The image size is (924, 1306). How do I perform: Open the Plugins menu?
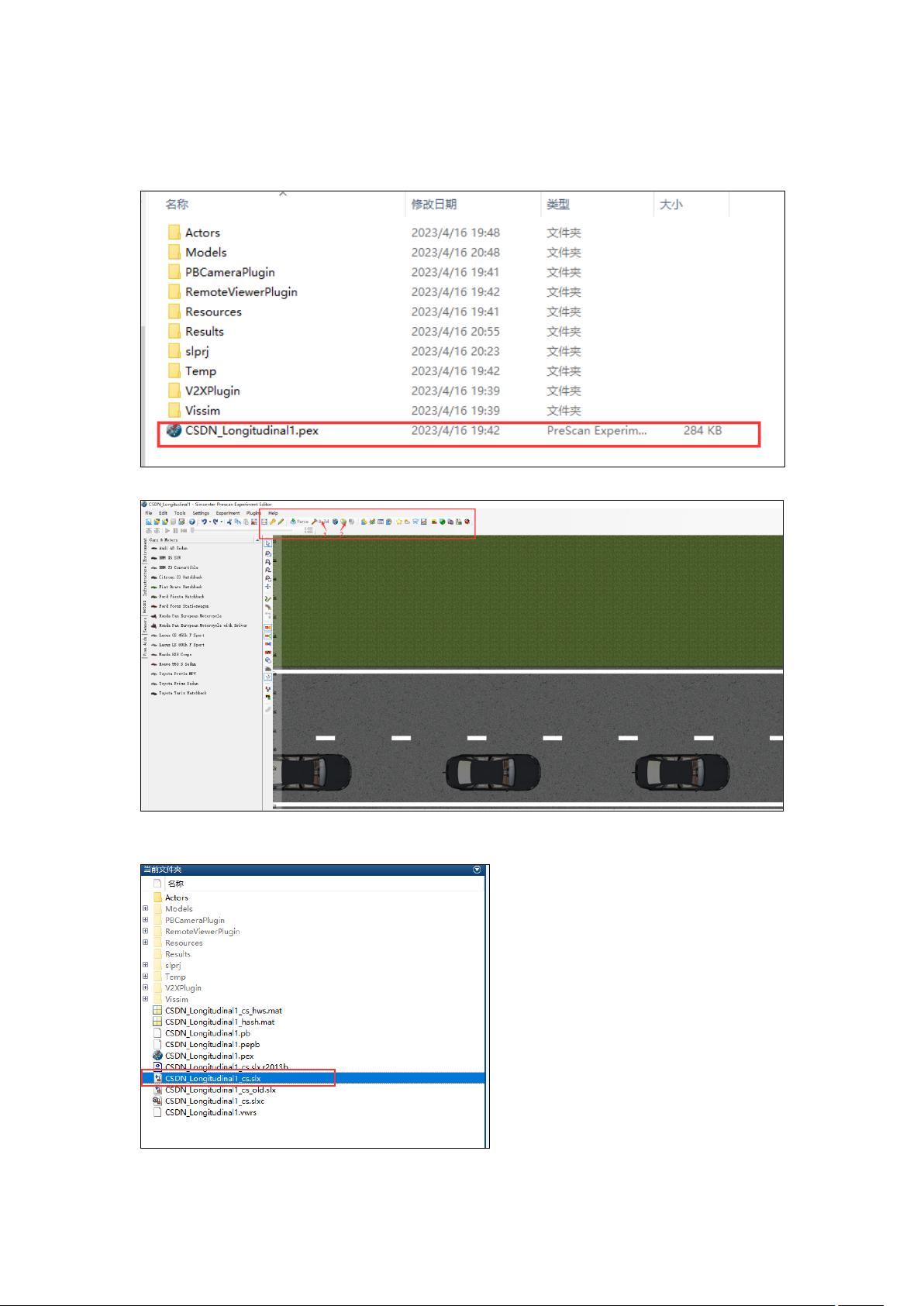(253, 513)
